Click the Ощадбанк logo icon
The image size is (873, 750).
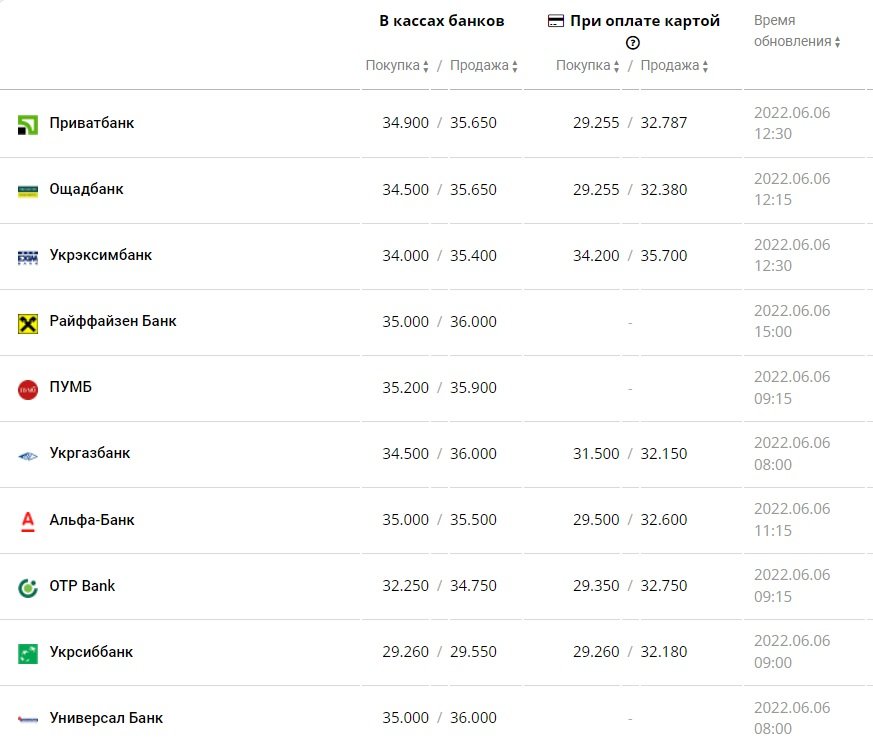click(28, 190)
